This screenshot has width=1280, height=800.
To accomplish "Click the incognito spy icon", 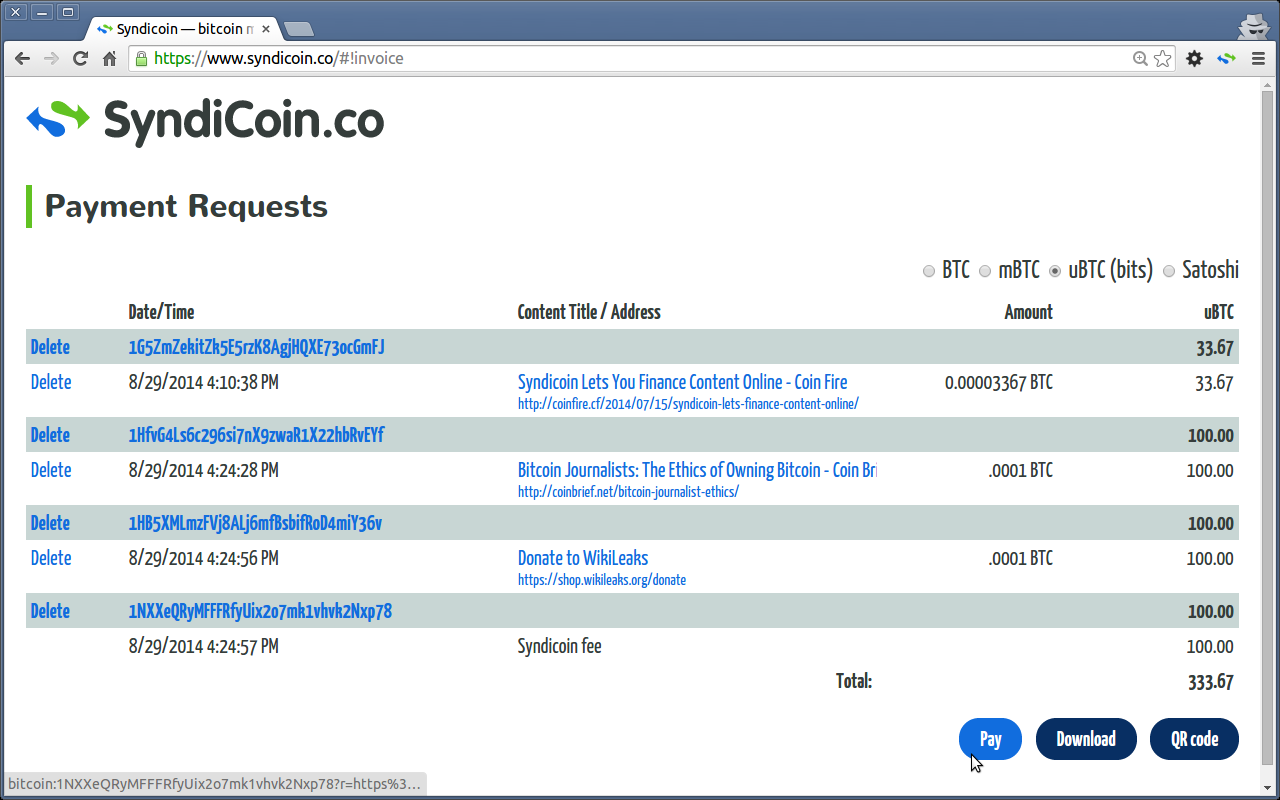I will click(x=1253, y=25).
